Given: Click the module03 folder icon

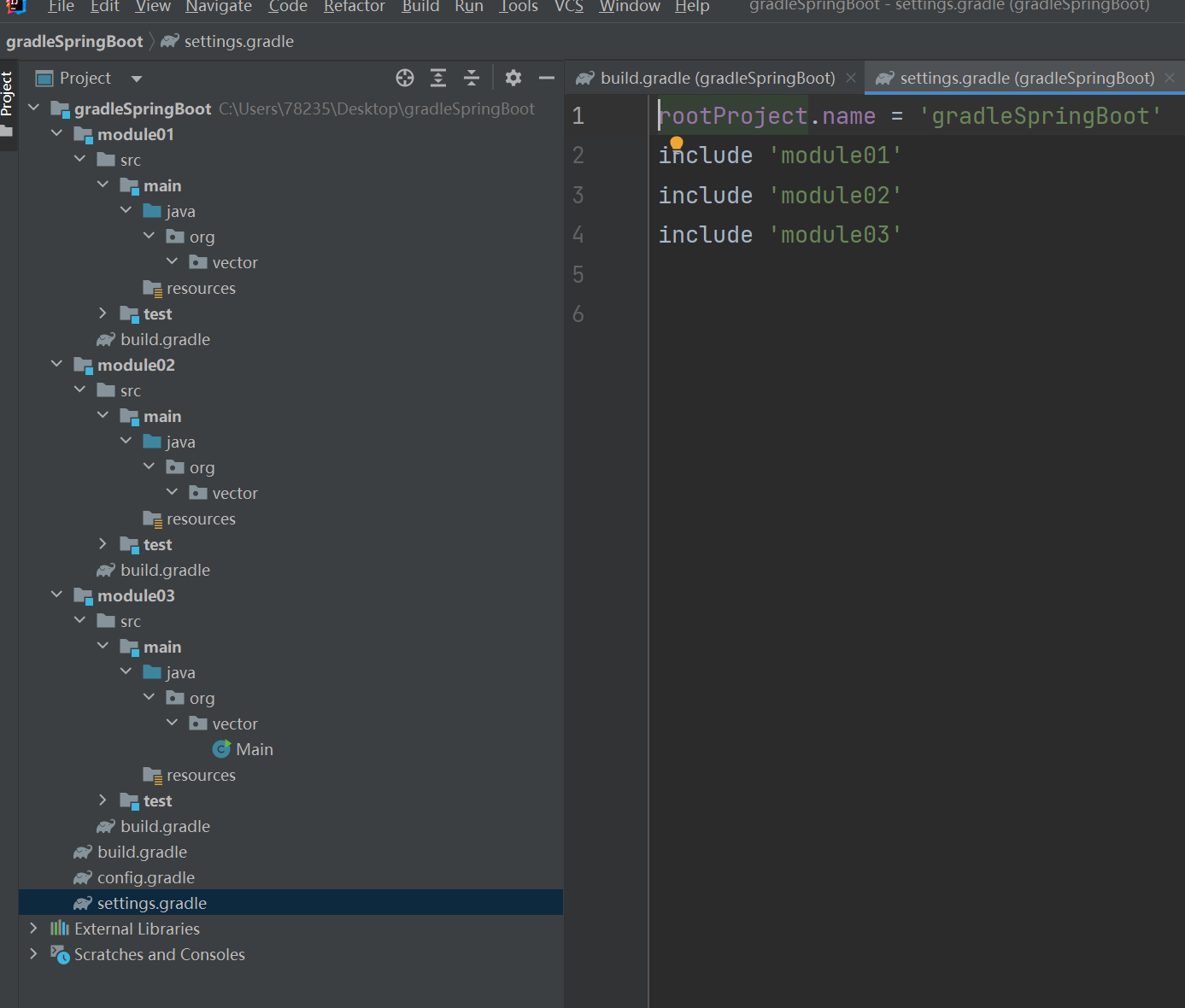Looking at the screenshot, I should coord(83,596).
